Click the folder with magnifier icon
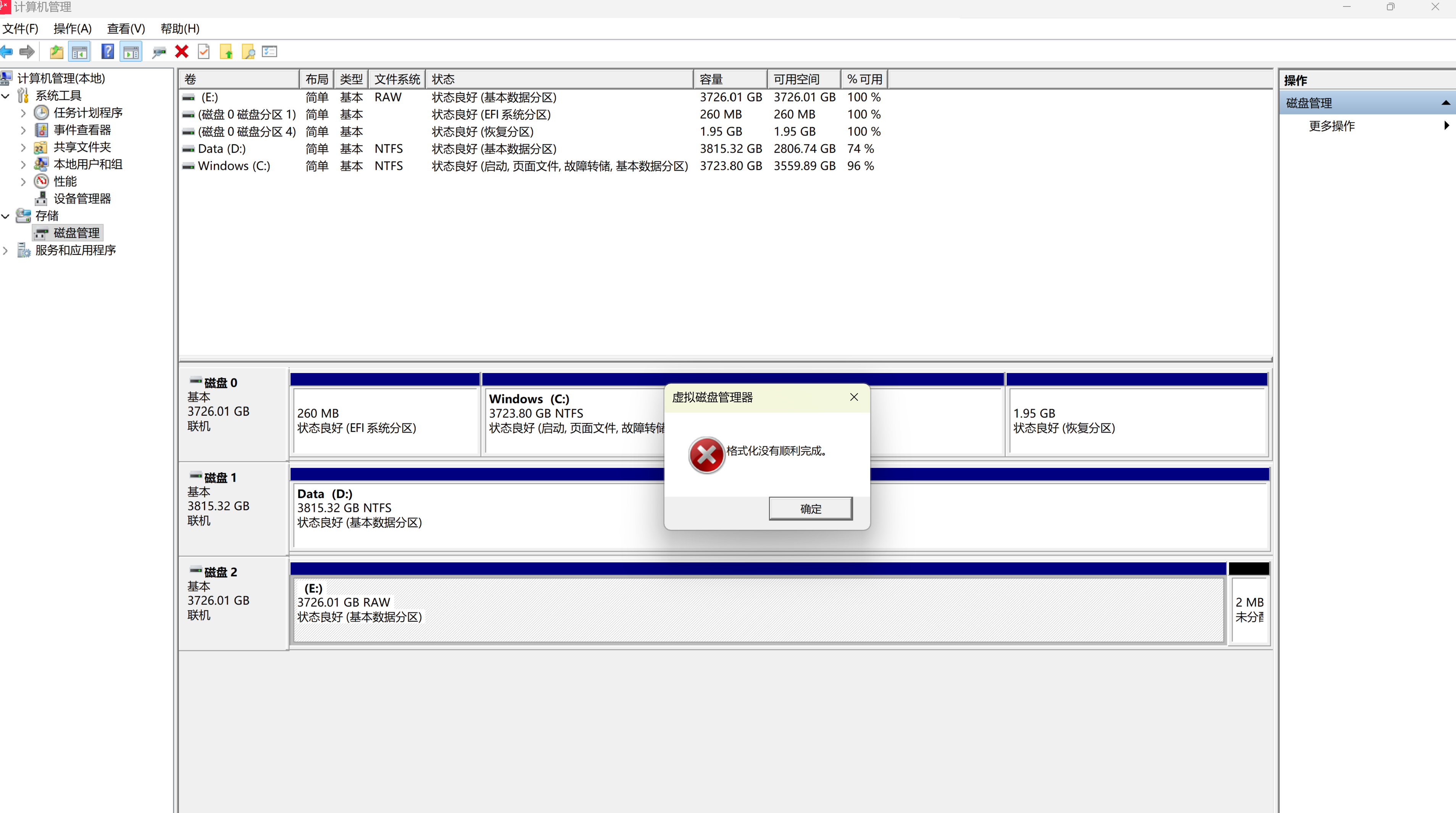The width and height of the screenshot is (1456, 813). pos(248,52)
